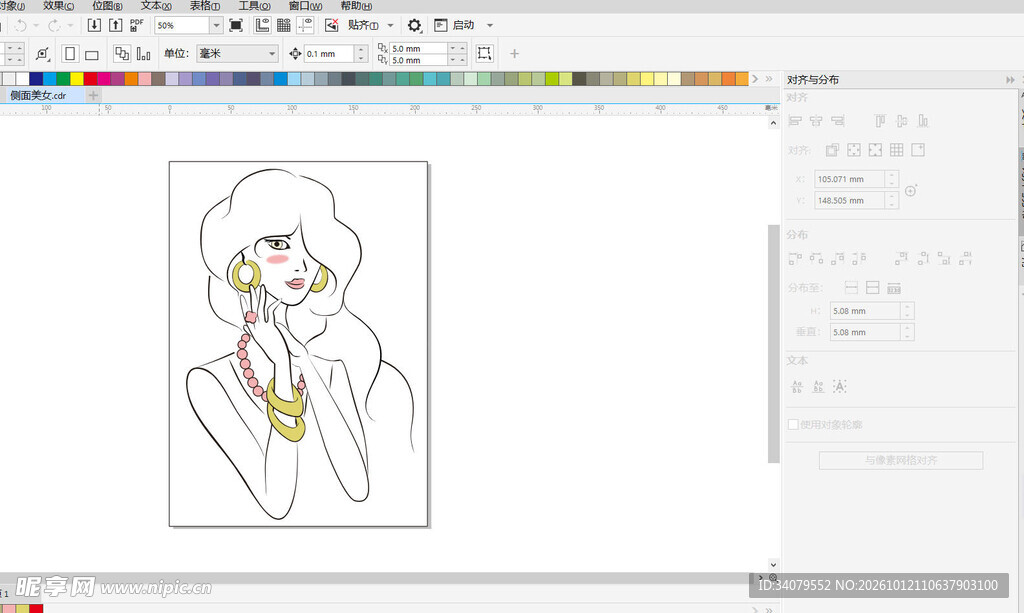Viewport: 1024px width, 613px height.
Task: Click the specify point target icon
Action: [911, 191]
